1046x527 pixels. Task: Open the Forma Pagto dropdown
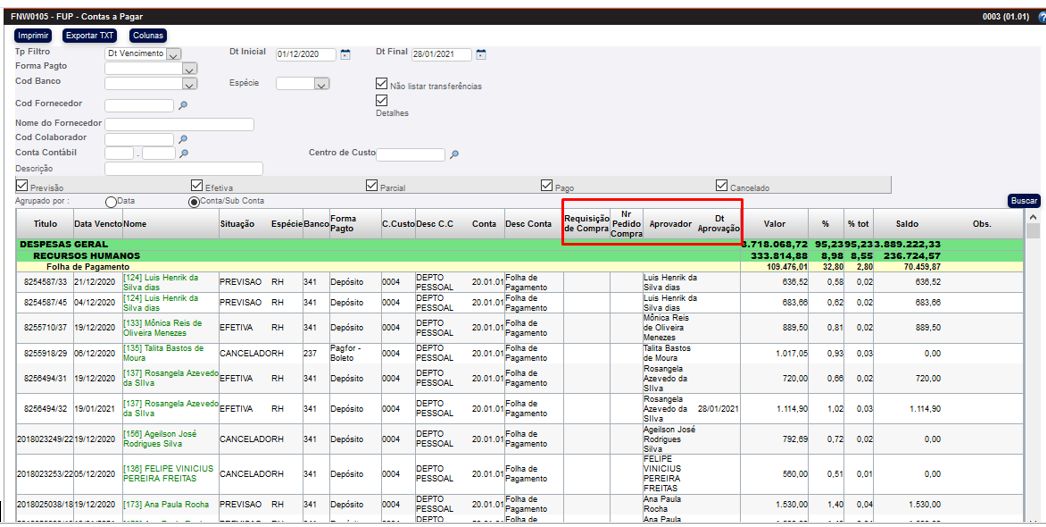(189, 69)
